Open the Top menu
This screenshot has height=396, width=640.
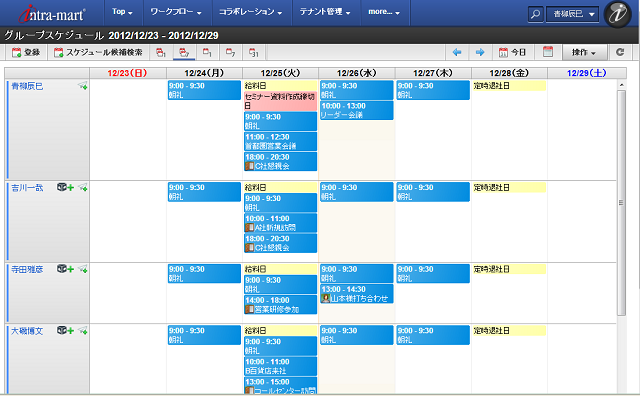(x=122, y=12)
